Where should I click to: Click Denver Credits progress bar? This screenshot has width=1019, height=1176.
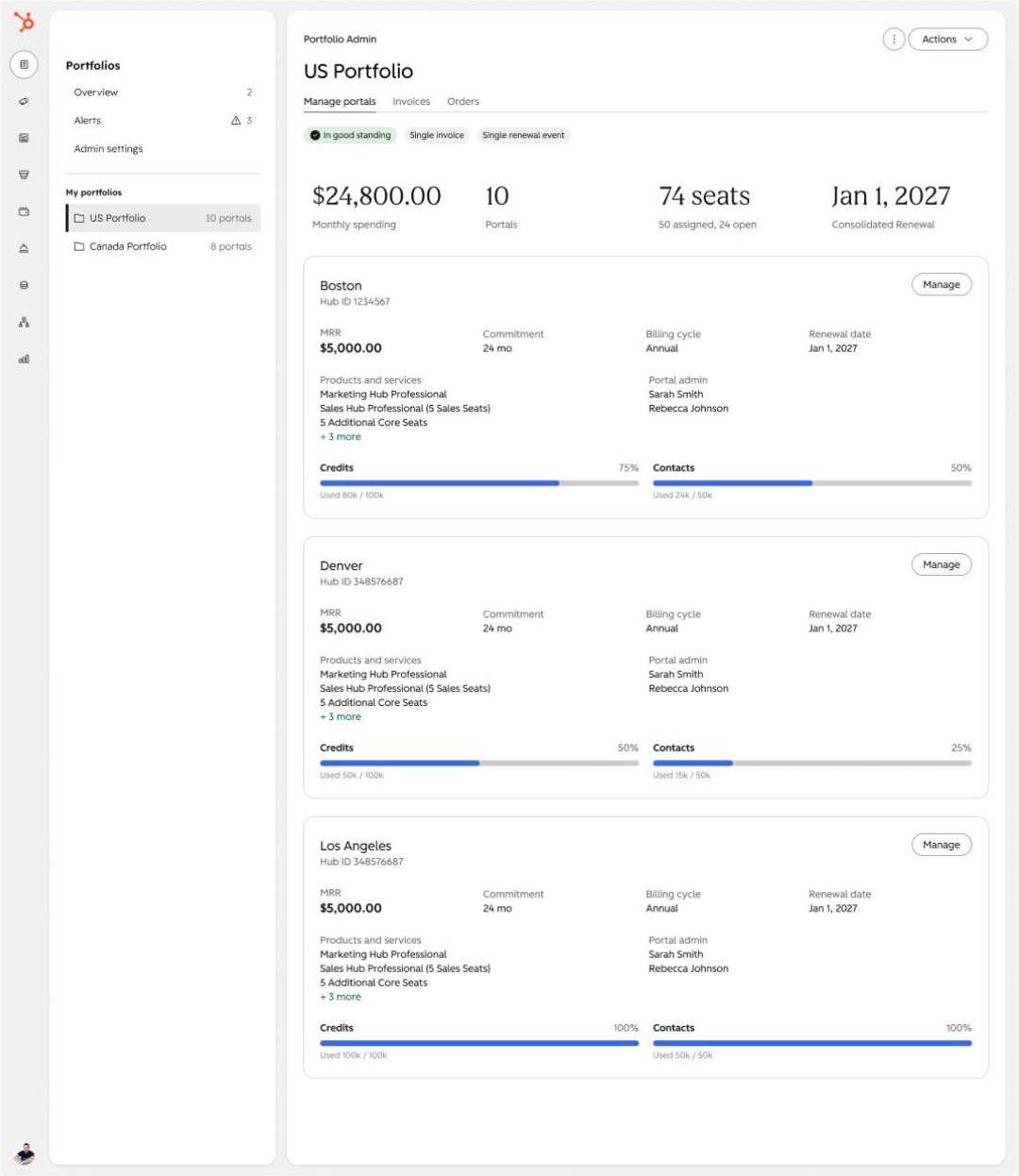[x=479, y=763]
